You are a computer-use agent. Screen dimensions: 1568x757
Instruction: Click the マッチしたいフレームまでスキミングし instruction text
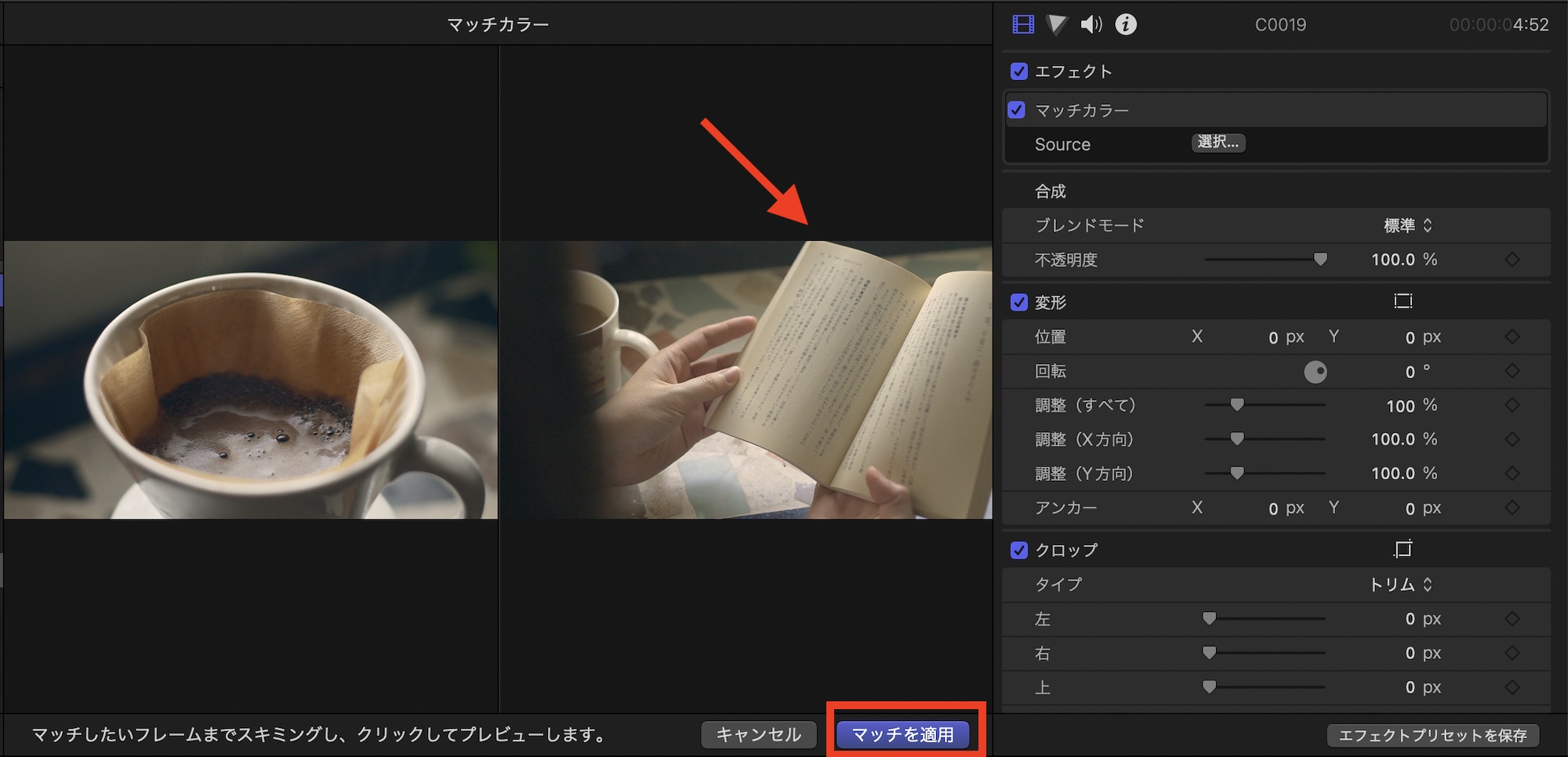coord(320,735)
